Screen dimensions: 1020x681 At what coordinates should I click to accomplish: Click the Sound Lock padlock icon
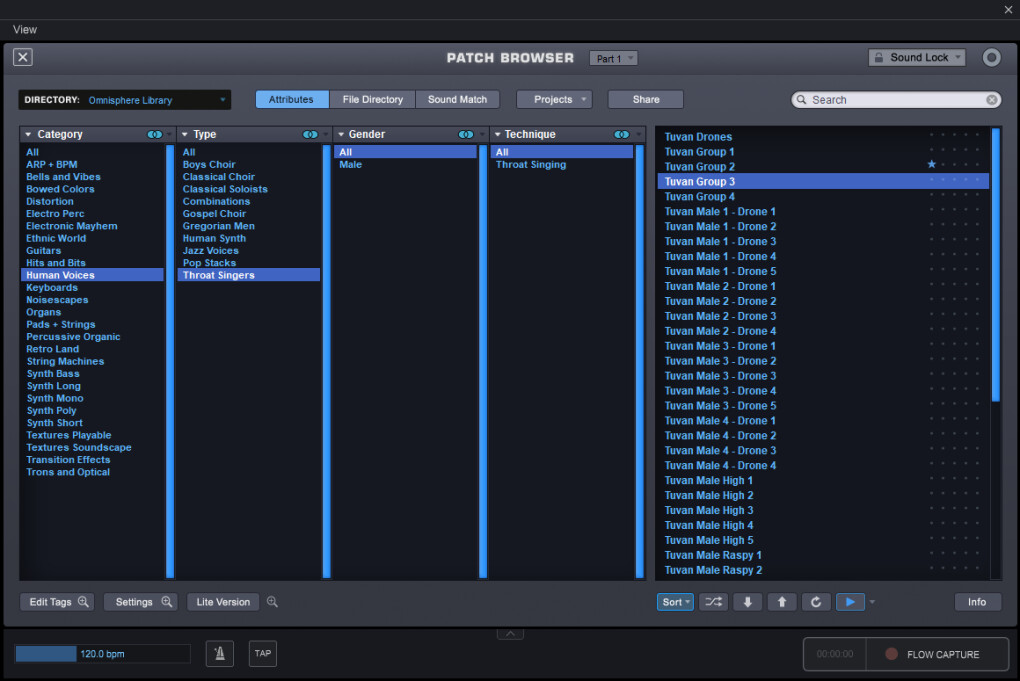(879, 57)
